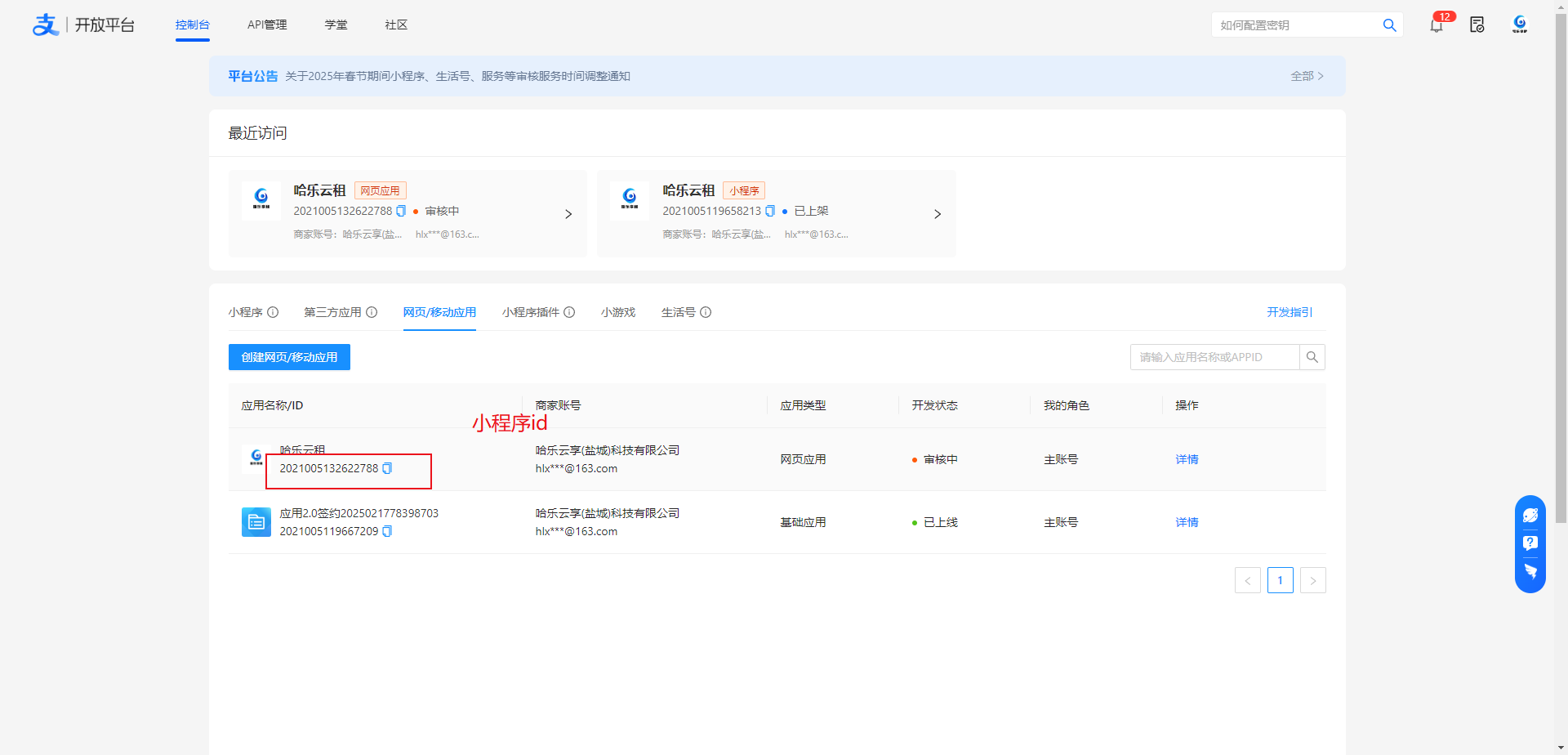Screen dimensions: 1568x755
Task: Open 详情 for 应用2.0签约 row
Action: pos(1187,522)
